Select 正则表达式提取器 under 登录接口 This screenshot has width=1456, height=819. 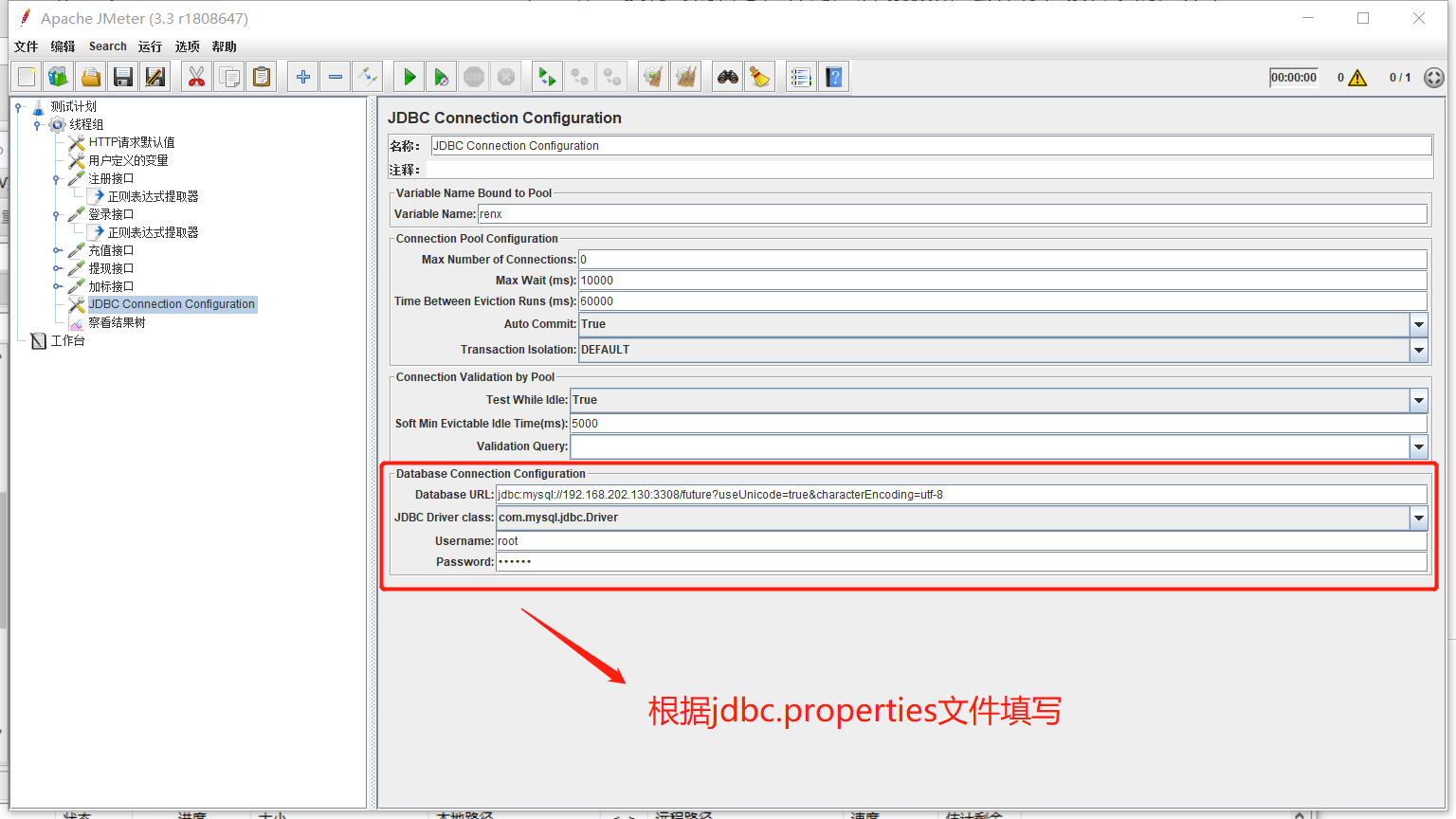153,232
